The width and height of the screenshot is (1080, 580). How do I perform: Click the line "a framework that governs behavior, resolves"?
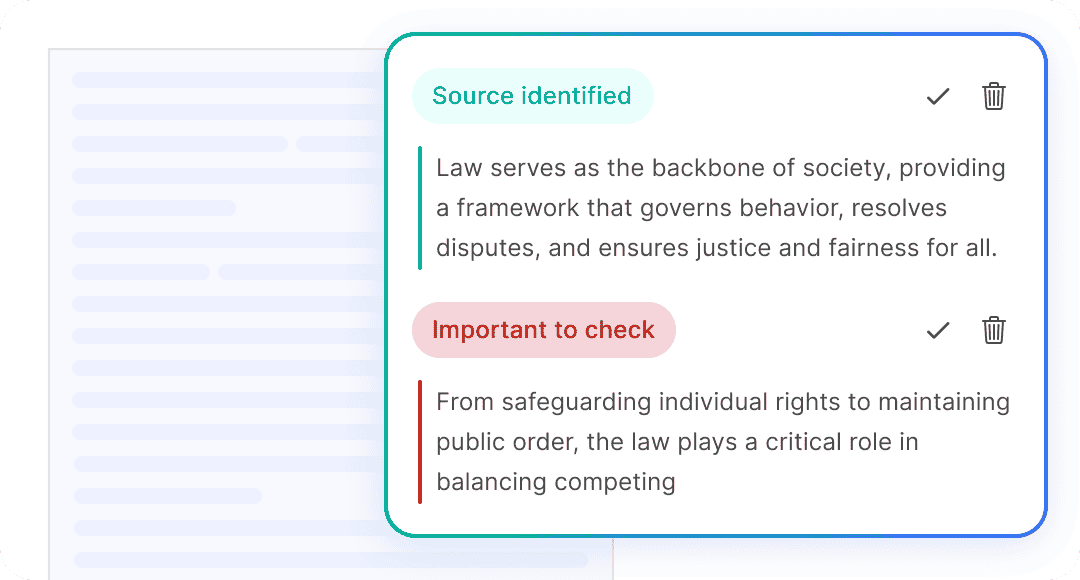(691, 208)
